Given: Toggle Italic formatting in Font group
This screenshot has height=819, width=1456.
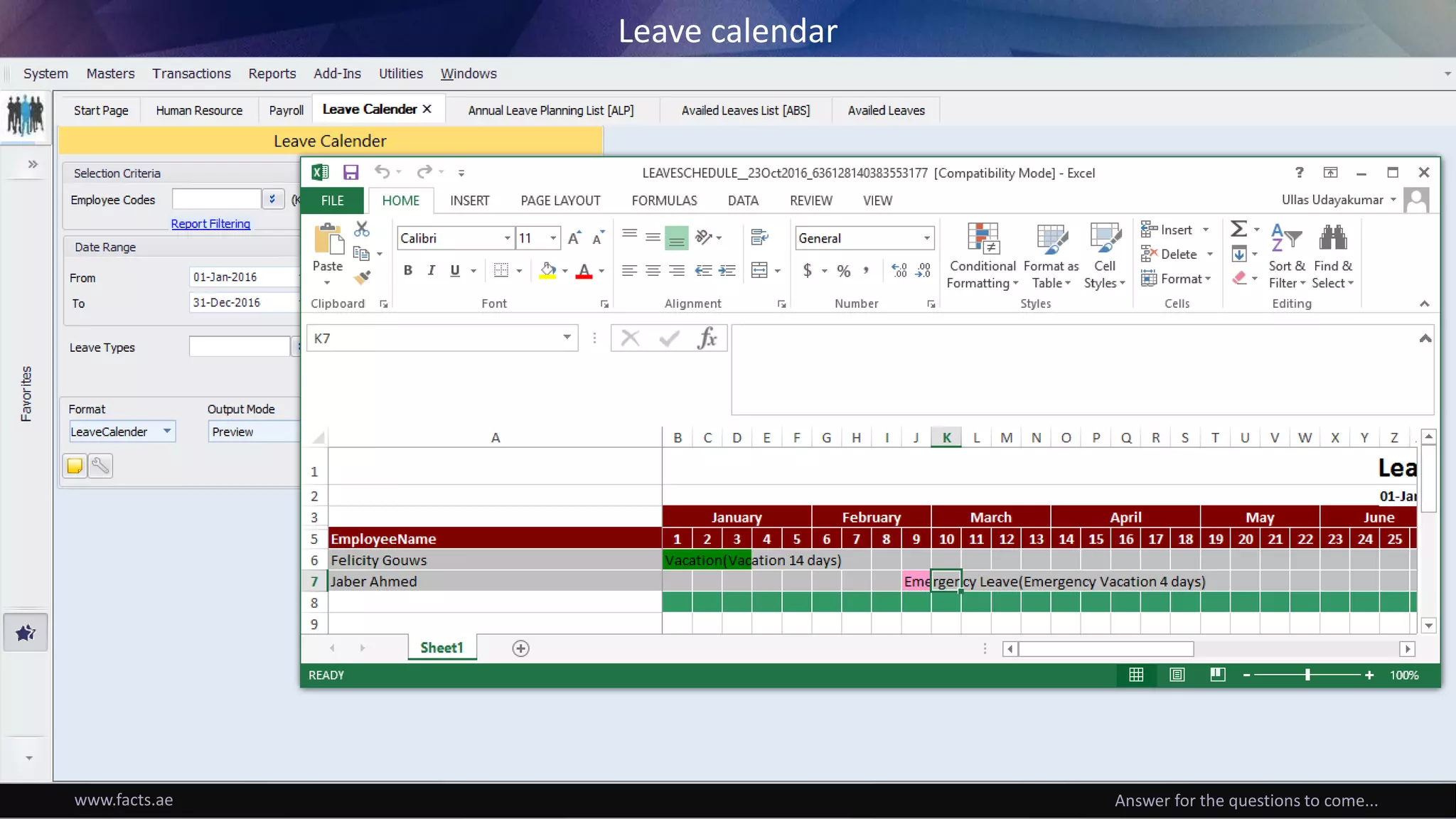Looking at the screenshot, I should (x=432, y=271).
